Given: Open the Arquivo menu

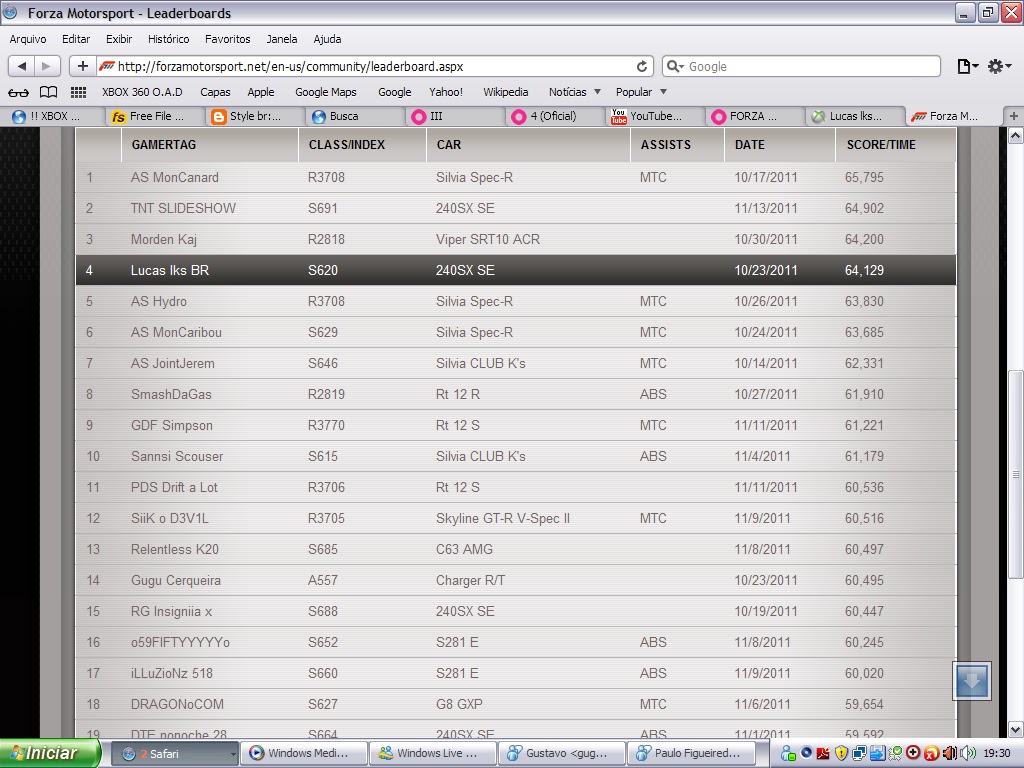Looking at the screenshot, I should coord(28,39).
